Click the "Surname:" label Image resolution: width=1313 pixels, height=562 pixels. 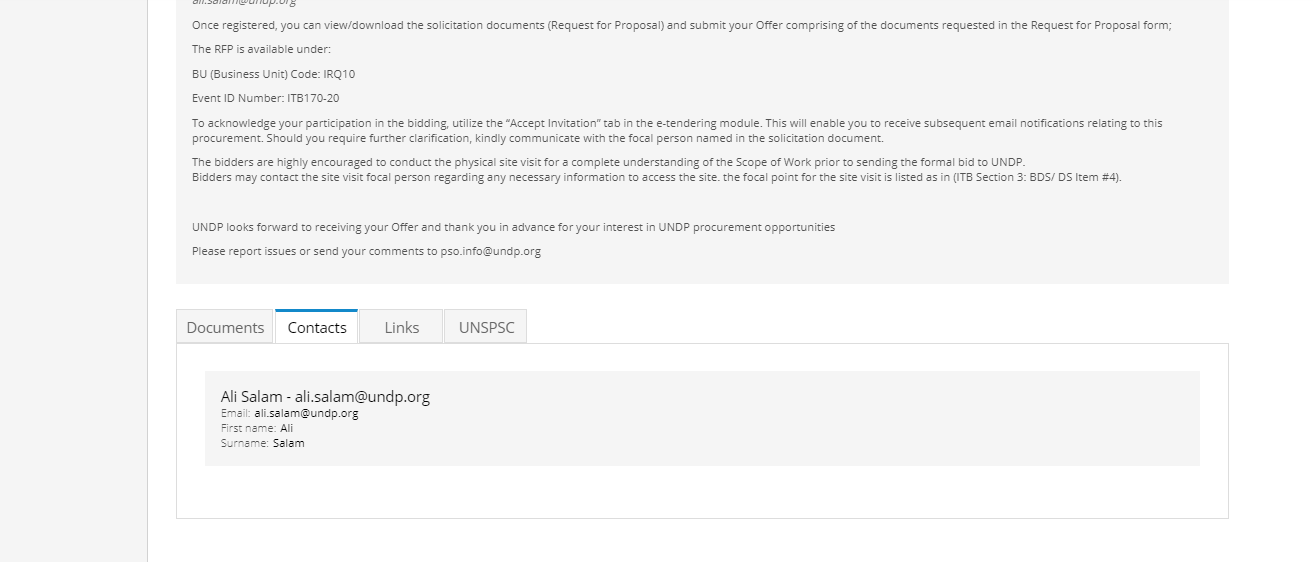(245, 443)
